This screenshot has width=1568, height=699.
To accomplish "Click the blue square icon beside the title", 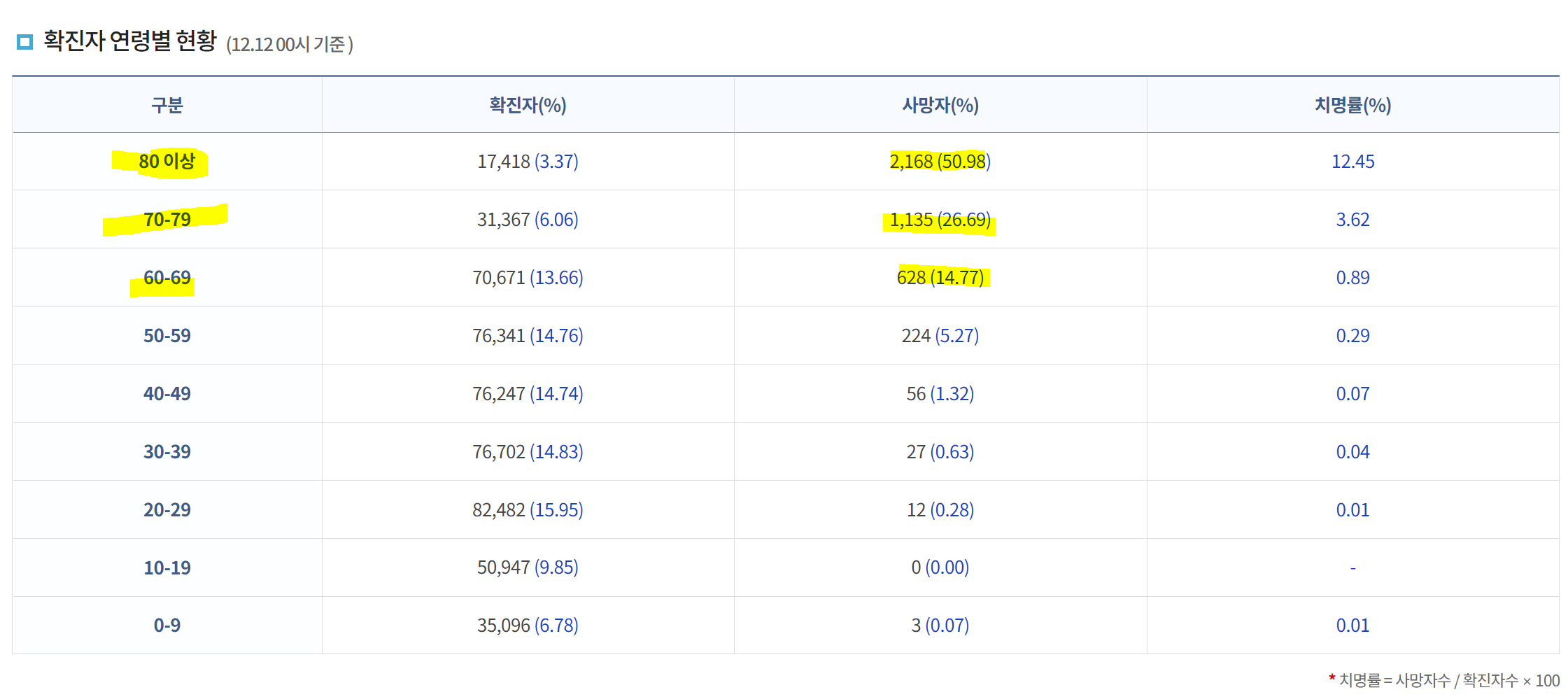I will [x=24, y=43].
